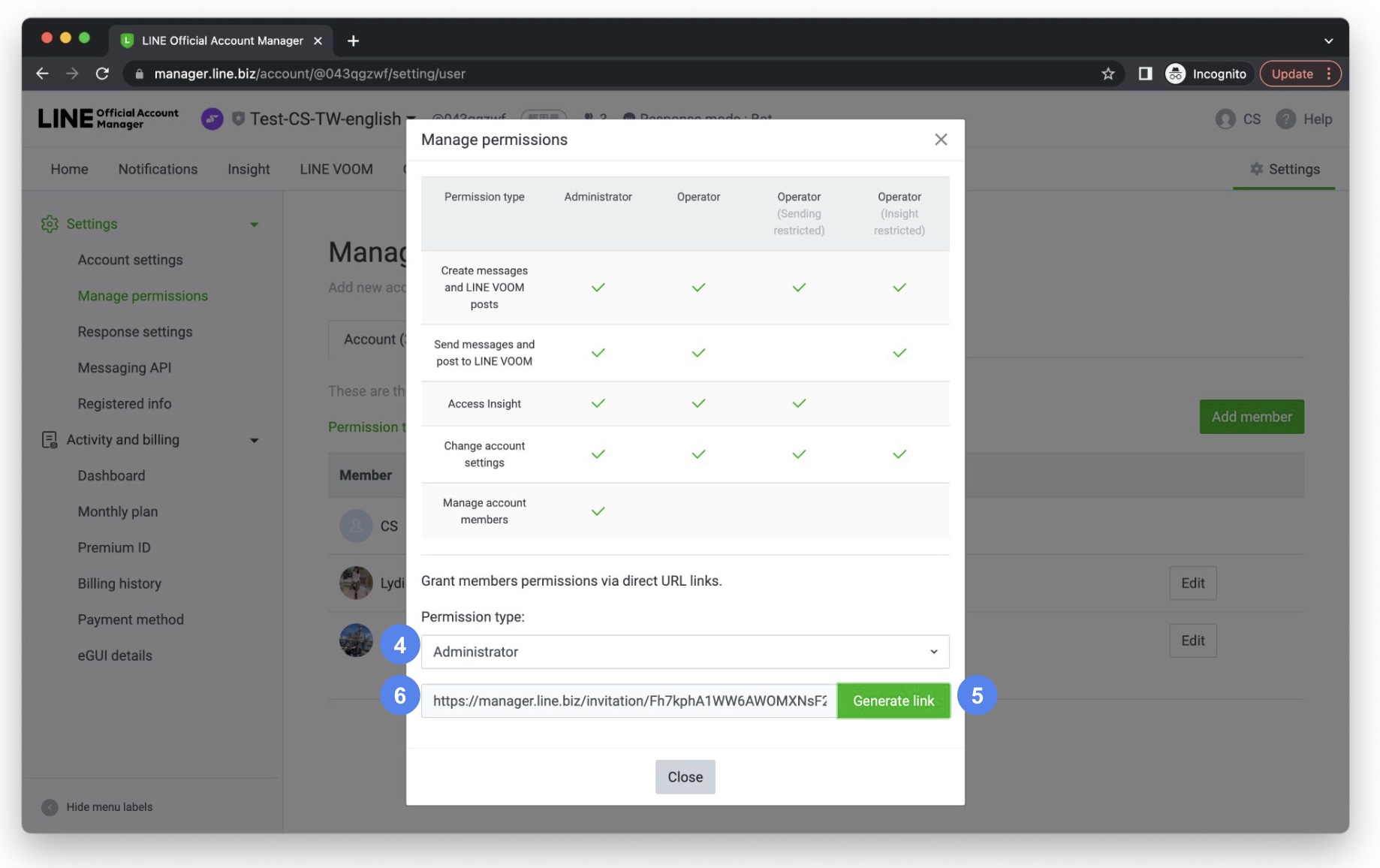This screenshot has width=1380, height=868.
Task: Click the Generate link button
Action: tap(893, 701)
